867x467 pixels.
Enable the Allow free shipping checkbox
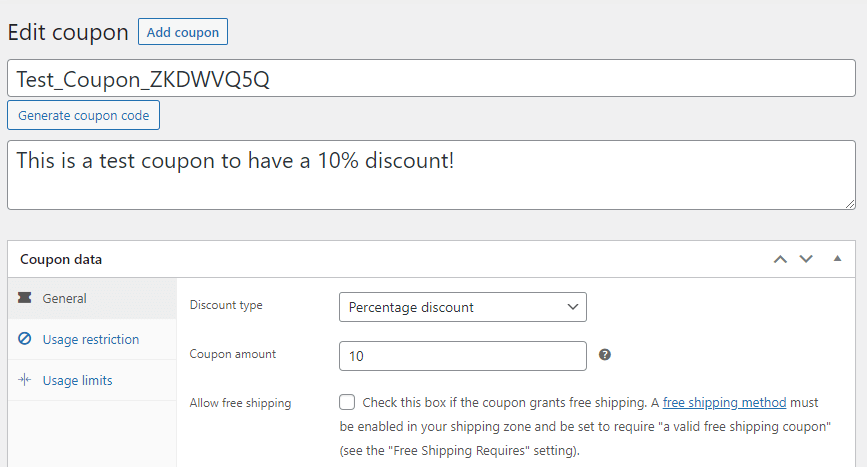point(347,403)
